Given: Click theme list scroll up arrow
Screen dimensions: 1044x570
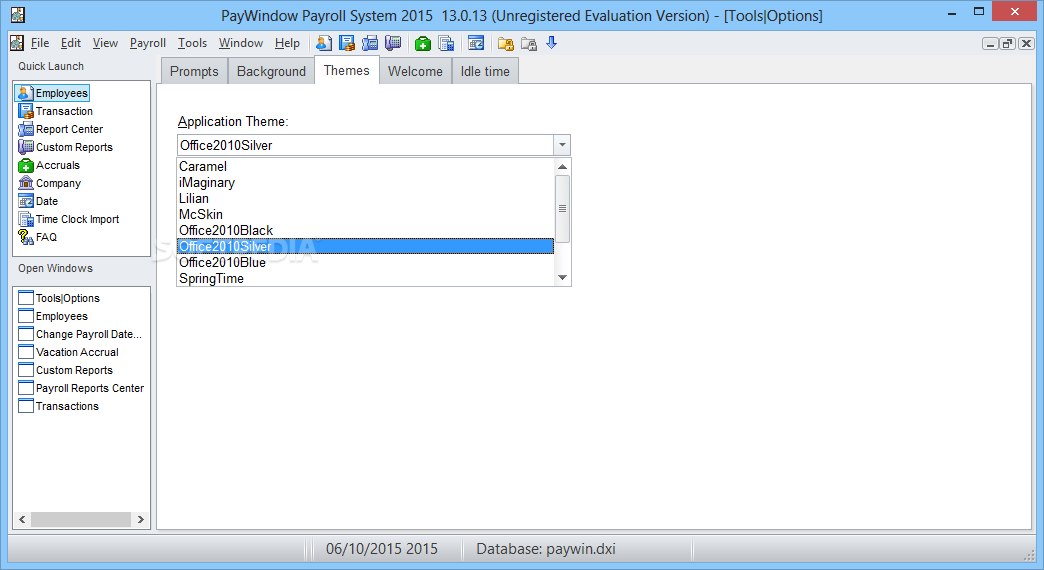Looking at the screenshot, I should click(563, 166).
